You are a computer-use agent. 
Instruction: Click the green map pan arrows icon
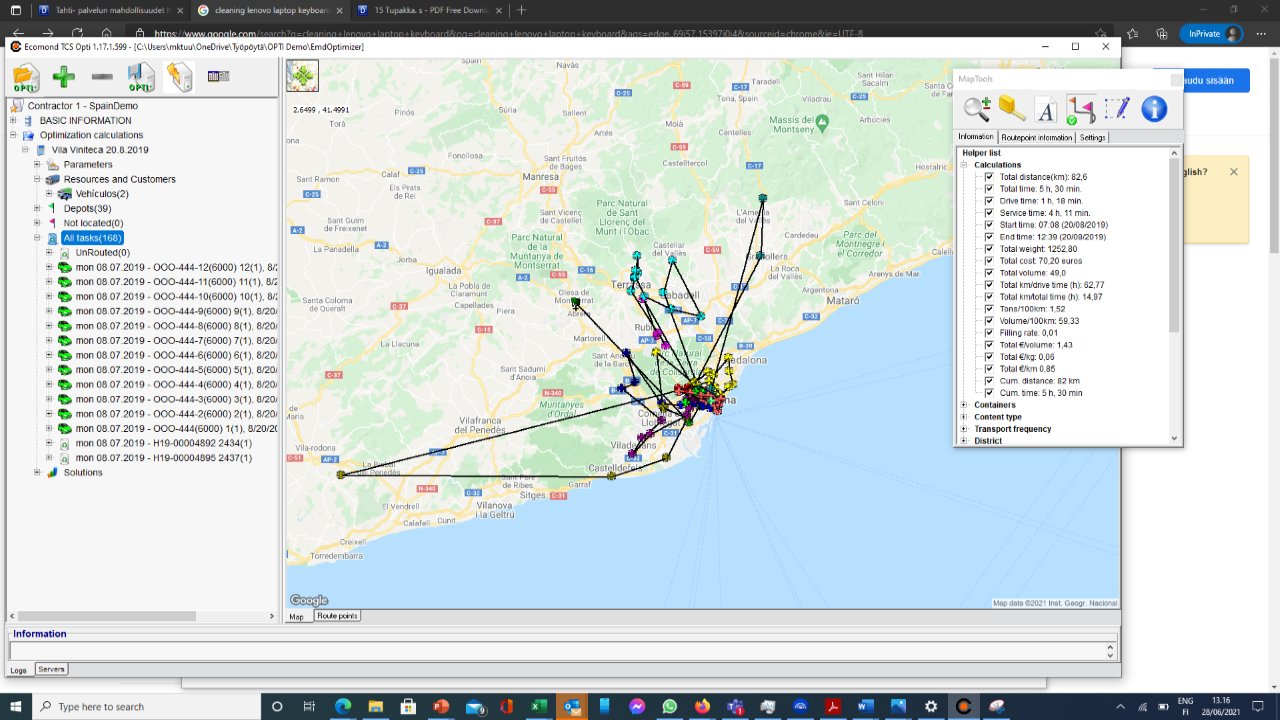302,76
